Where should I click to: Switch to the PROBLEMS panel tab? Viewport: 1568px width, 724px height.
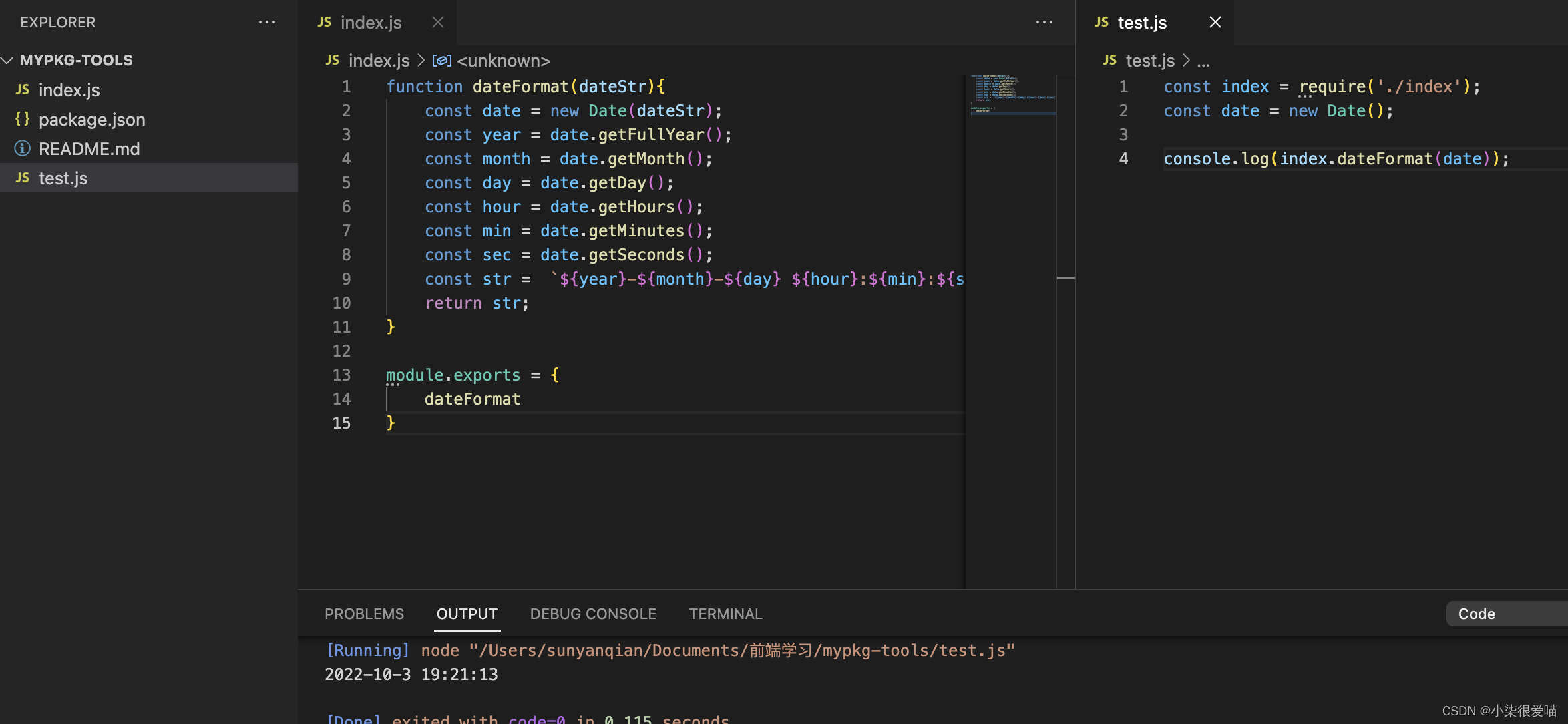pyautogui.click(x=364, y=614)
